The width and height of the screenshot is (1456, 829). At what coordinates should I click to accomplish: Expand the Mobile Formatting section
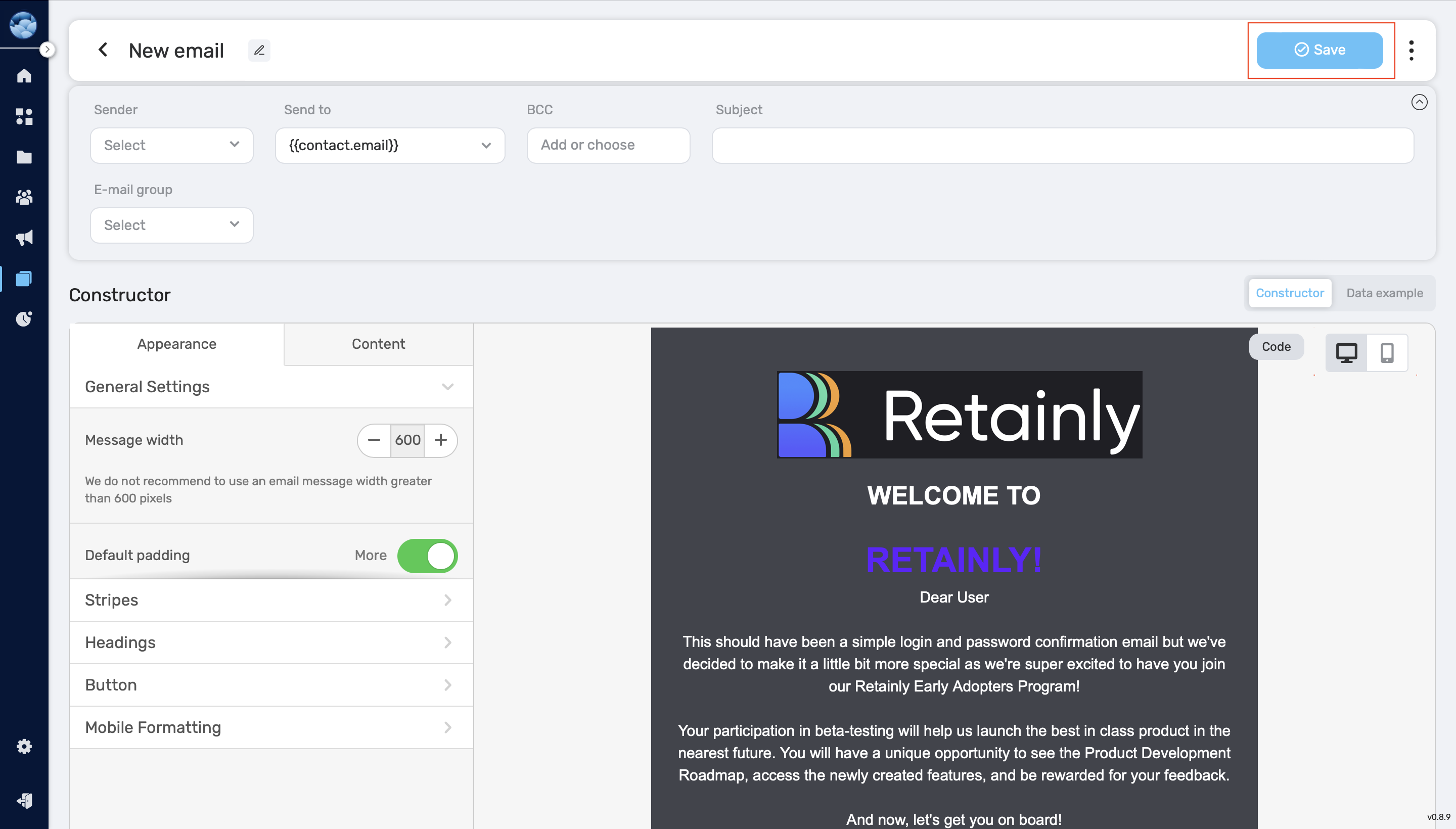point(271,728)
